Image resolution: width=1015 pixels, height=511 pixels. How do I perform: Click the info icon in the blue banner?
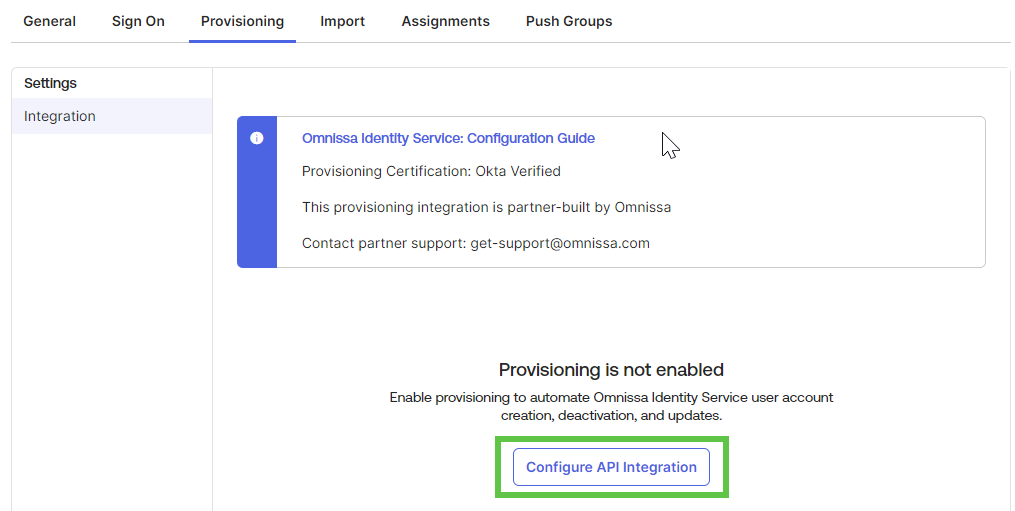pyautogui.click(x=257, y=138)
